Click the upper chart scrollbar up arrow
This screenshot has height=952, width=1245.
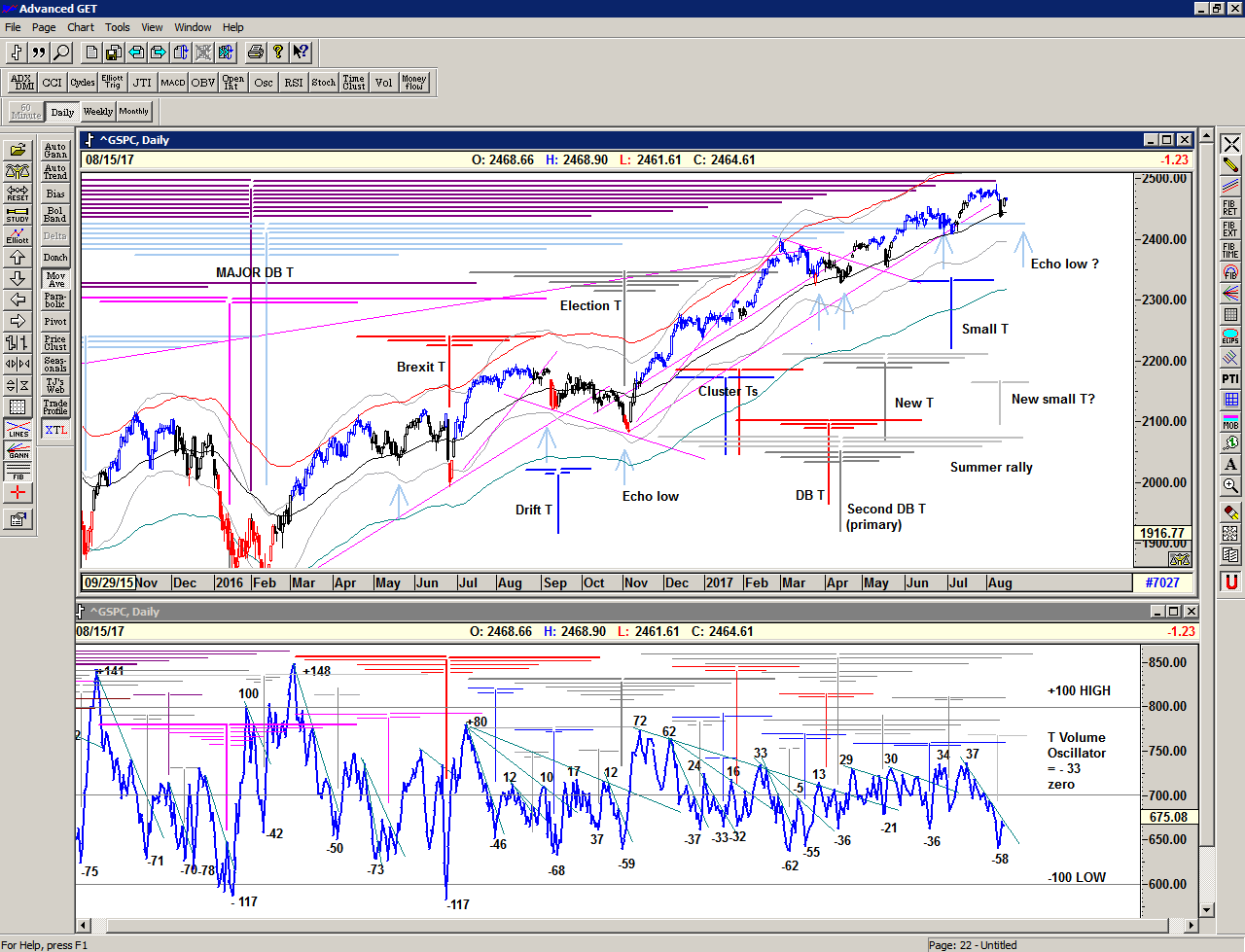pos(1207,135)
